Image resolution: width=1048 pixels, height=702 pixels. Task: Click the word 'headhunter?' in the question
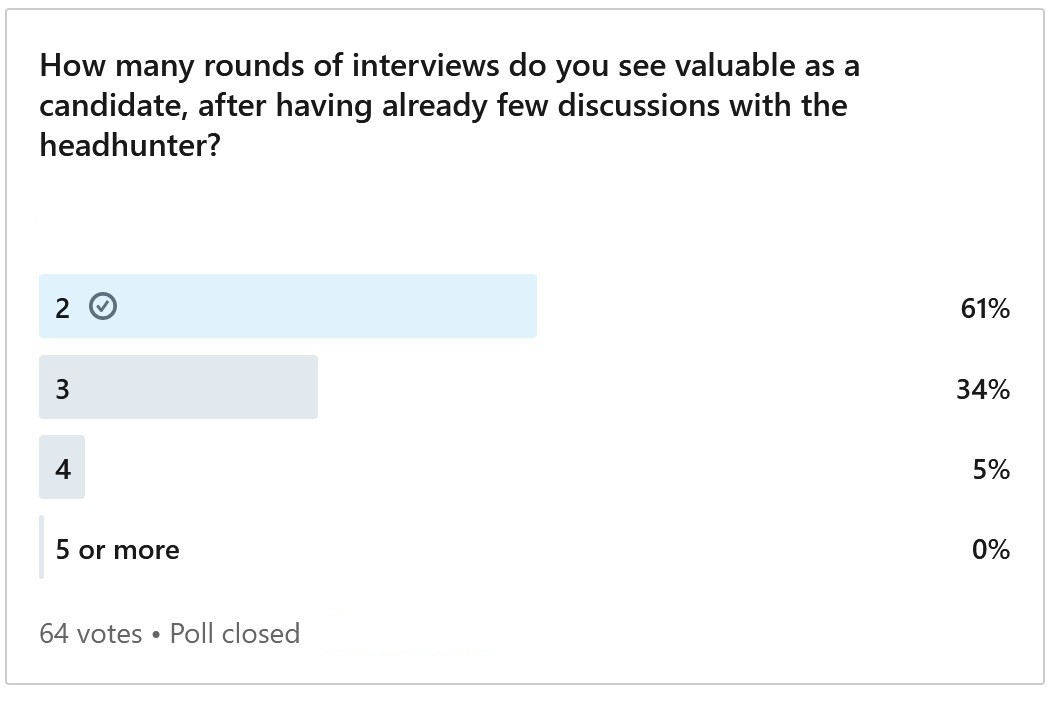tap(130, 145)
